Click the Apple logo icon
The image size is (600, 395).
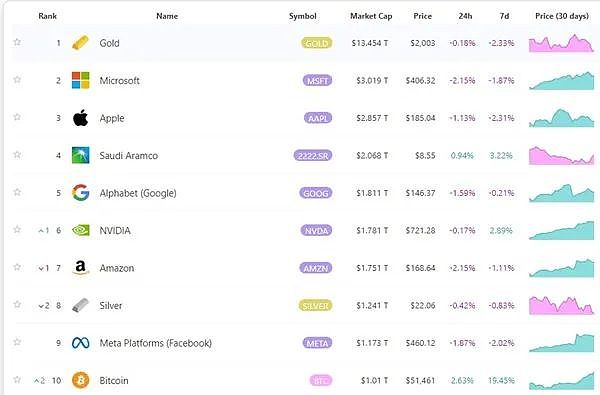tap(80, 118)
